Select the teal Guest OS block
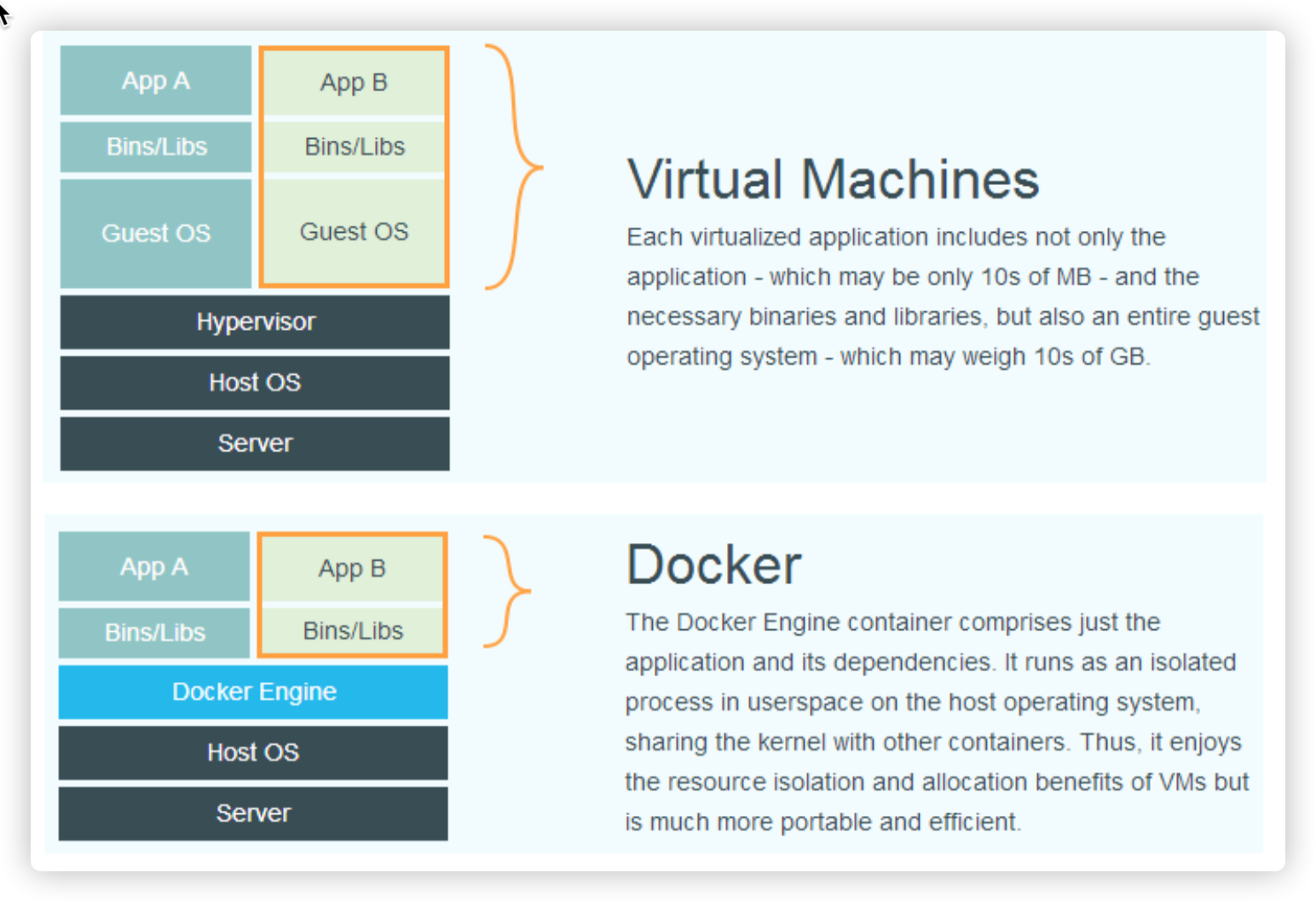The height and width of the screenshot is (902, 1316). [x=155, y=233]
